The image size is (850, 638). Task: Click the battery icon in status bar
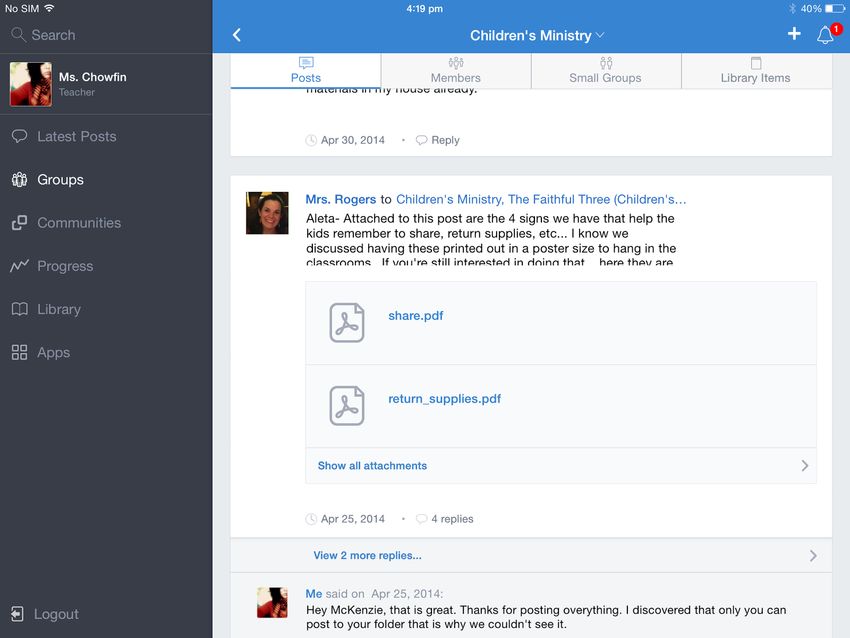pos(835,9)
